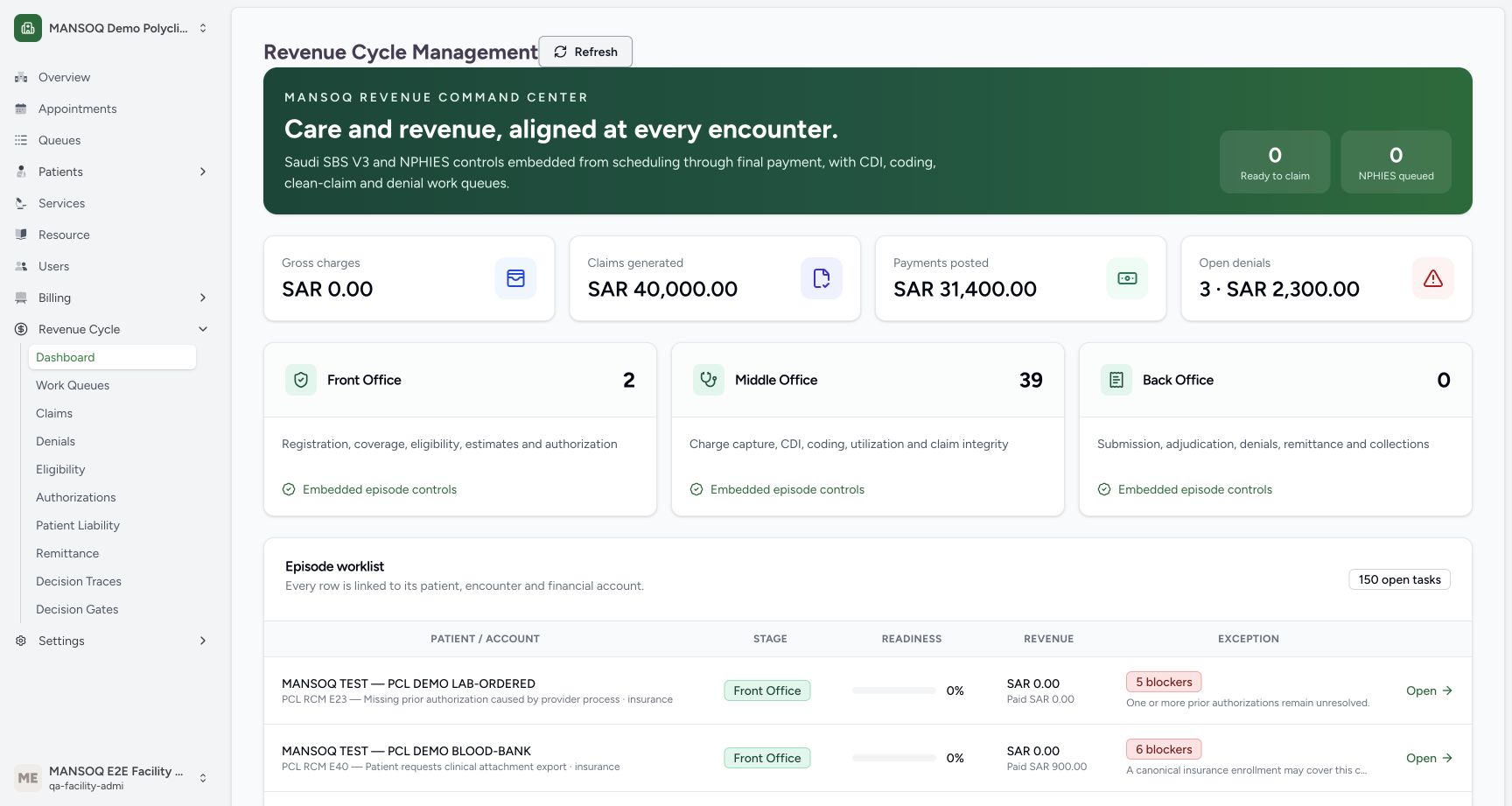Click the Services sidebar icon

pos(21,203)
